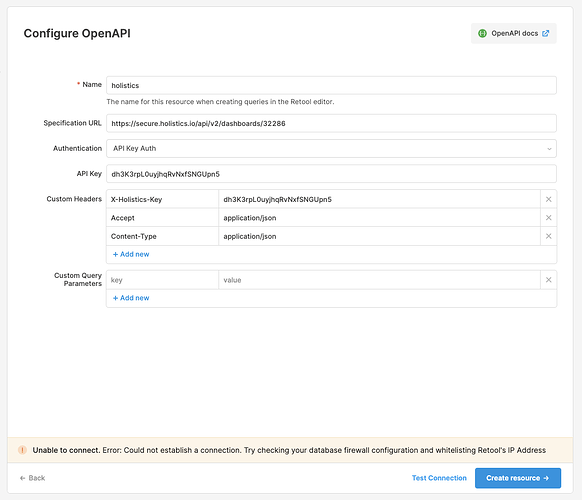
Task: Edit the Content-Type header value application/json
Action: click(x=379, y=236)
